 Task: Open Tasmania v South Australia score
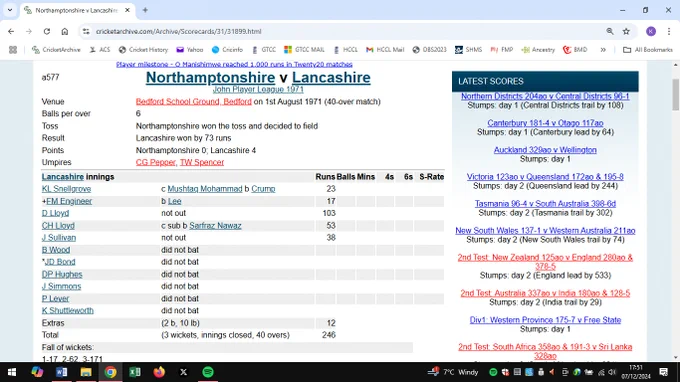click(545, 204)
